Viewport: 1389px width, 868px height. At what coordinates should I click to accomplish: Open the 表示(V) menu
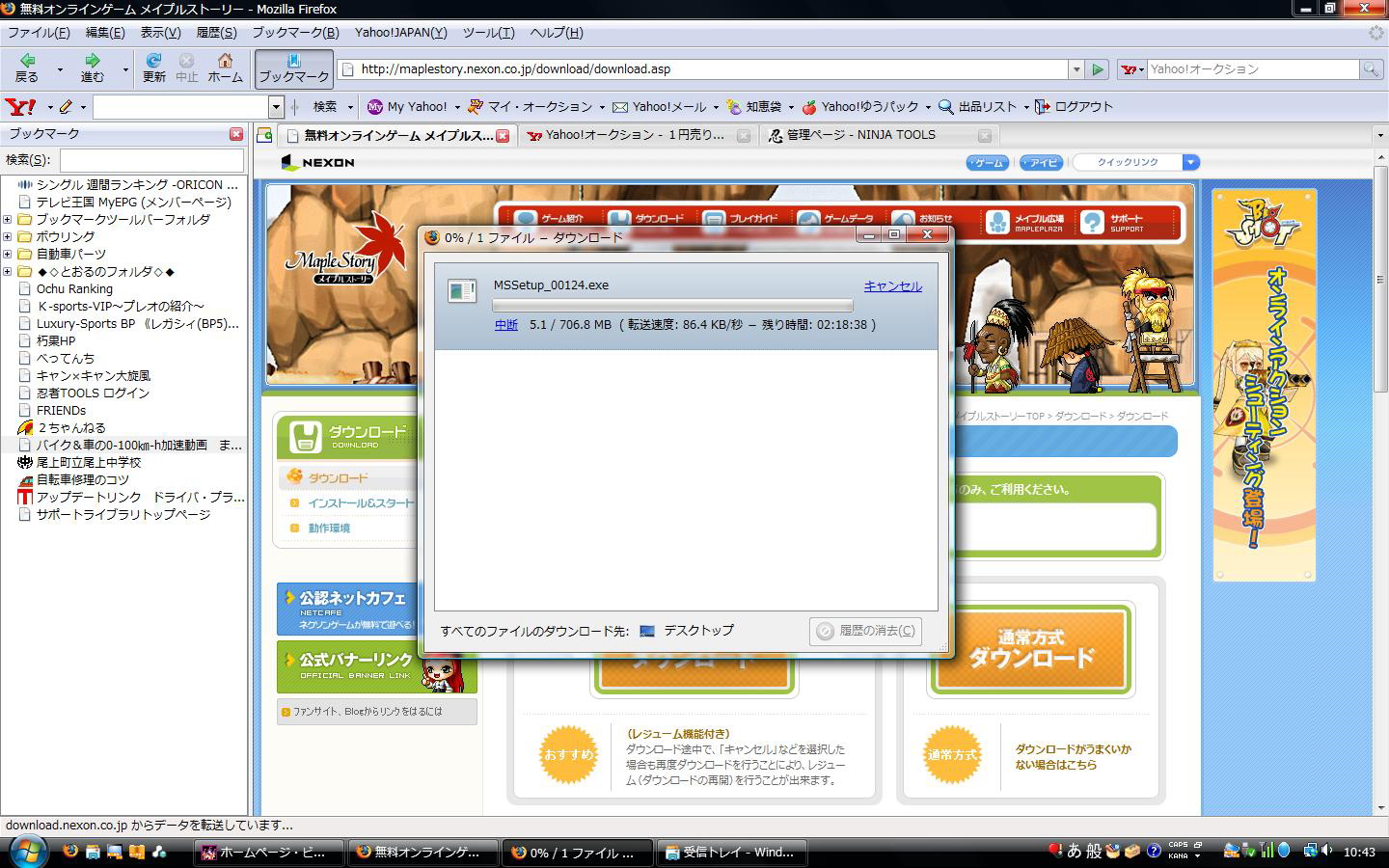pos(160,33)
